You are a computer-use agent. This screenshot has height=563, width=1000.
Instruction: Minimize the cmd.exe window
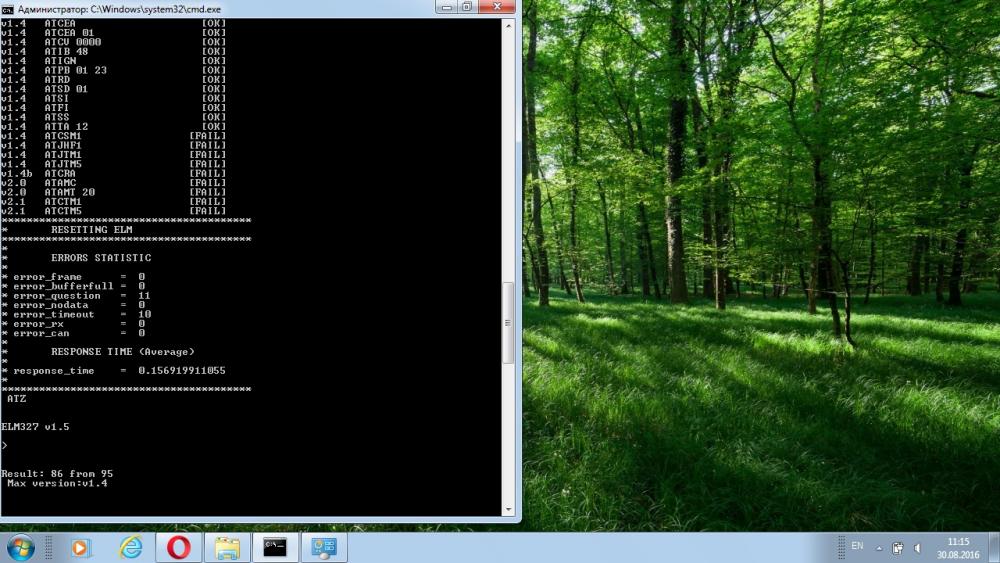click(x=446, y=6)
